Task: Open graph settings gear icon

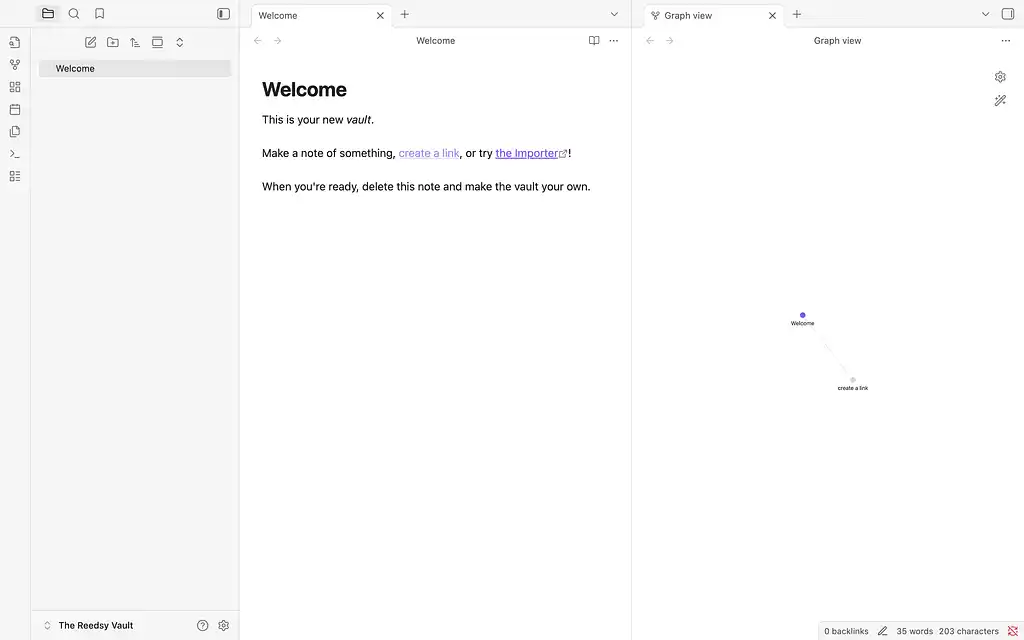Action: click(1000, 77)
